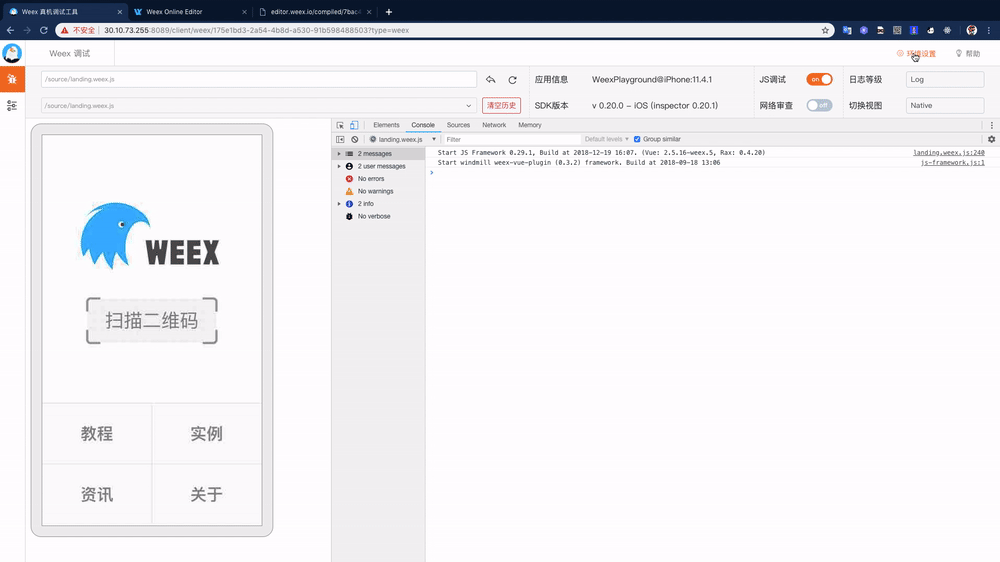Viewport: 1000px width, 562px height.
Task: Bookmark the page with the star icon
Action: (825, 30)
